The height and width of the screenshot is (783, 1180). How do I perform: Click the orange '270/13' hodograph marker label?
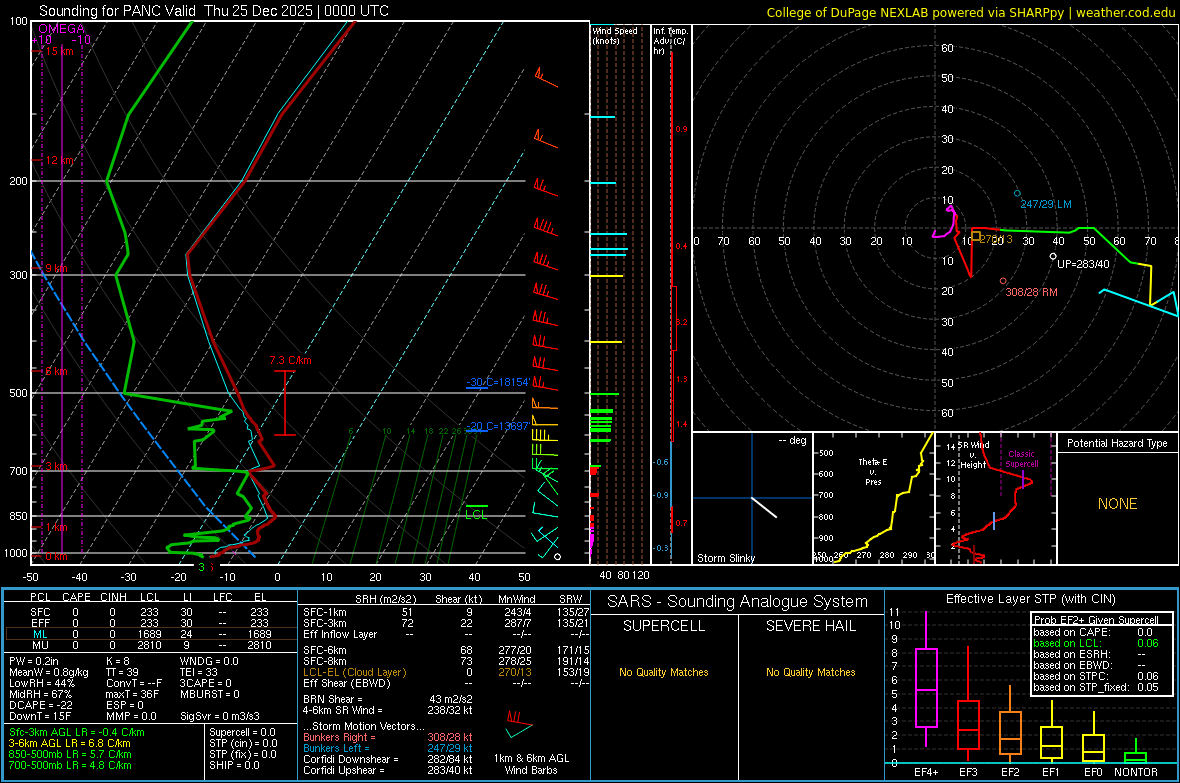point(995,239)
